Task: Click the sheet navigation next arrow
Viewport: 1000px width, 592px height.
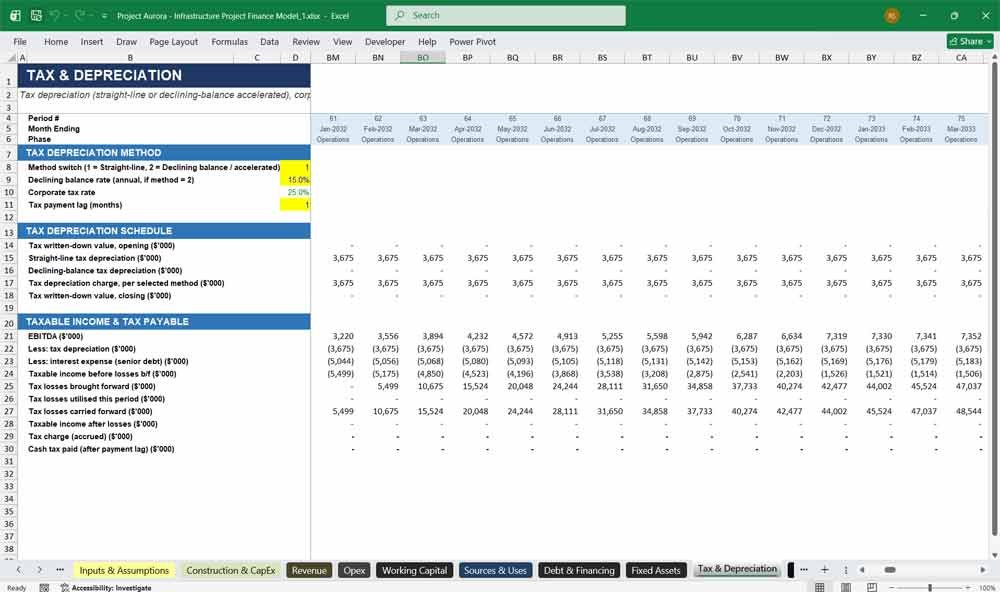Action: (40, 570)
